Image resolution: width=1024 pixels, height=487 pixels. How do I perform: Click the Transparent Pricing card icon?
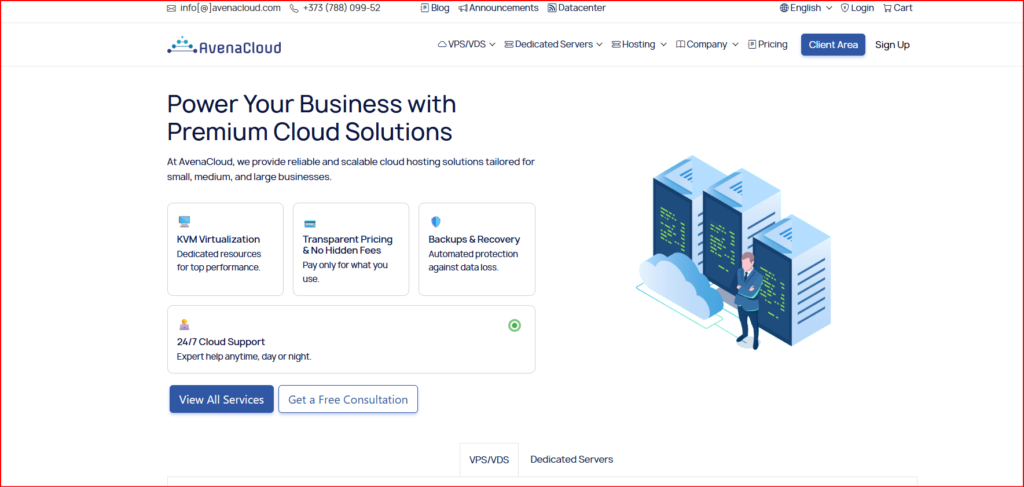click(310, 223)
